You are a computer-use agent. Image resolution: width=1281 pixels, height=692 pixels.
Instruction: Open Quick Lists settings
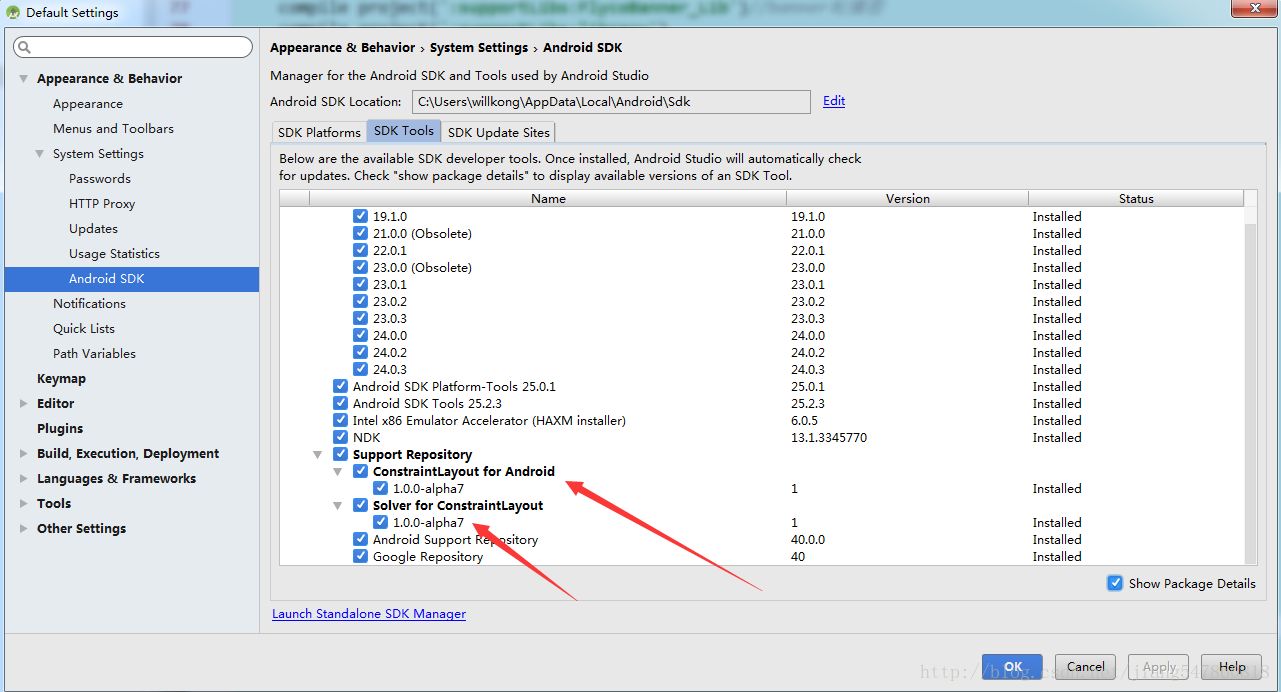[x=84, y=328]
